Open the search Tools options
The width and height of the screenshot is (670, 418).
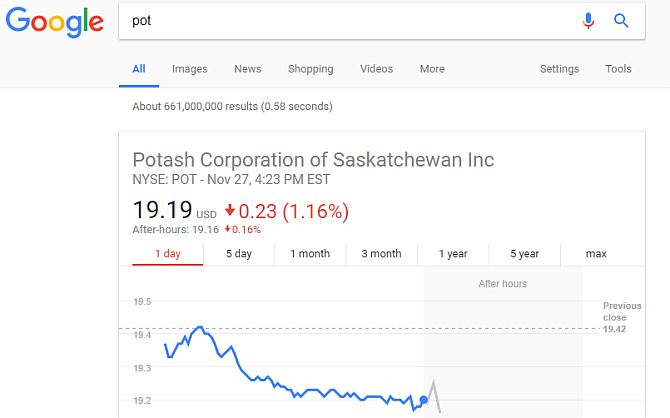click(x=618, y=69)
